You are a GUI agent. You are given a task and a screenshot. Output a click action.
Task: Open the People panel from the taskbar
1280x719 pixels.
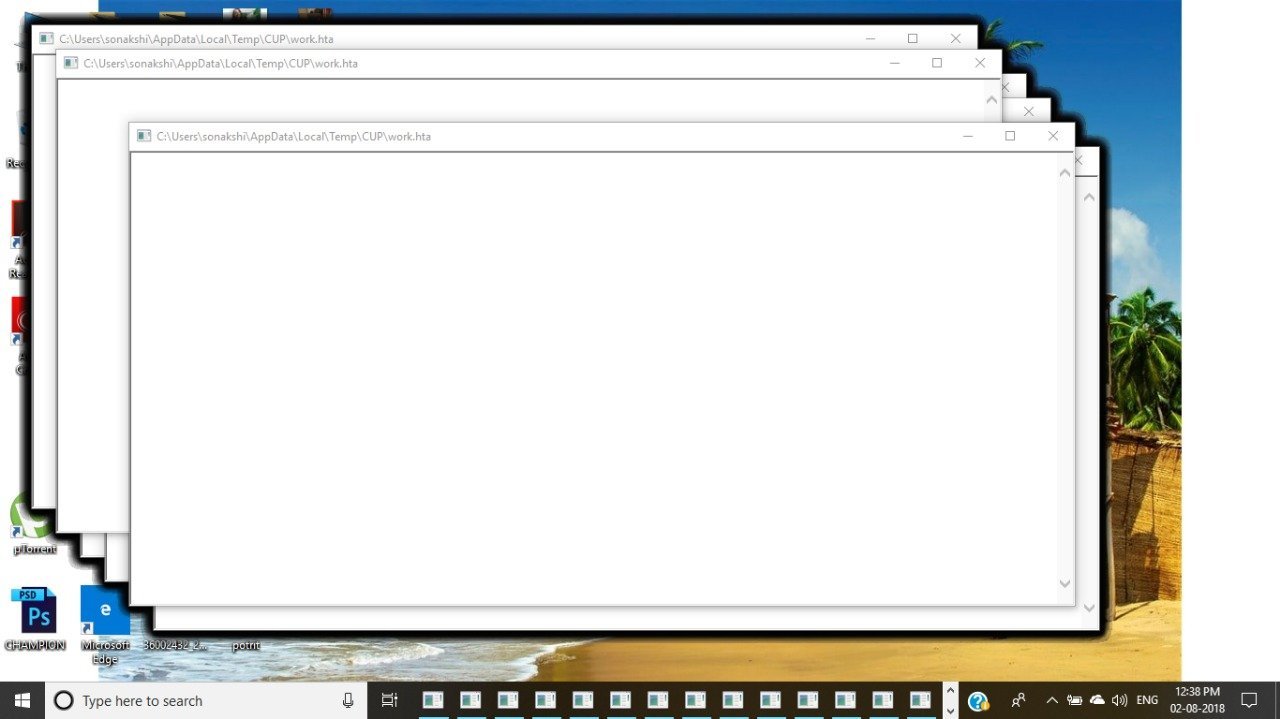pyautogui.click(x=1017, y=700)
